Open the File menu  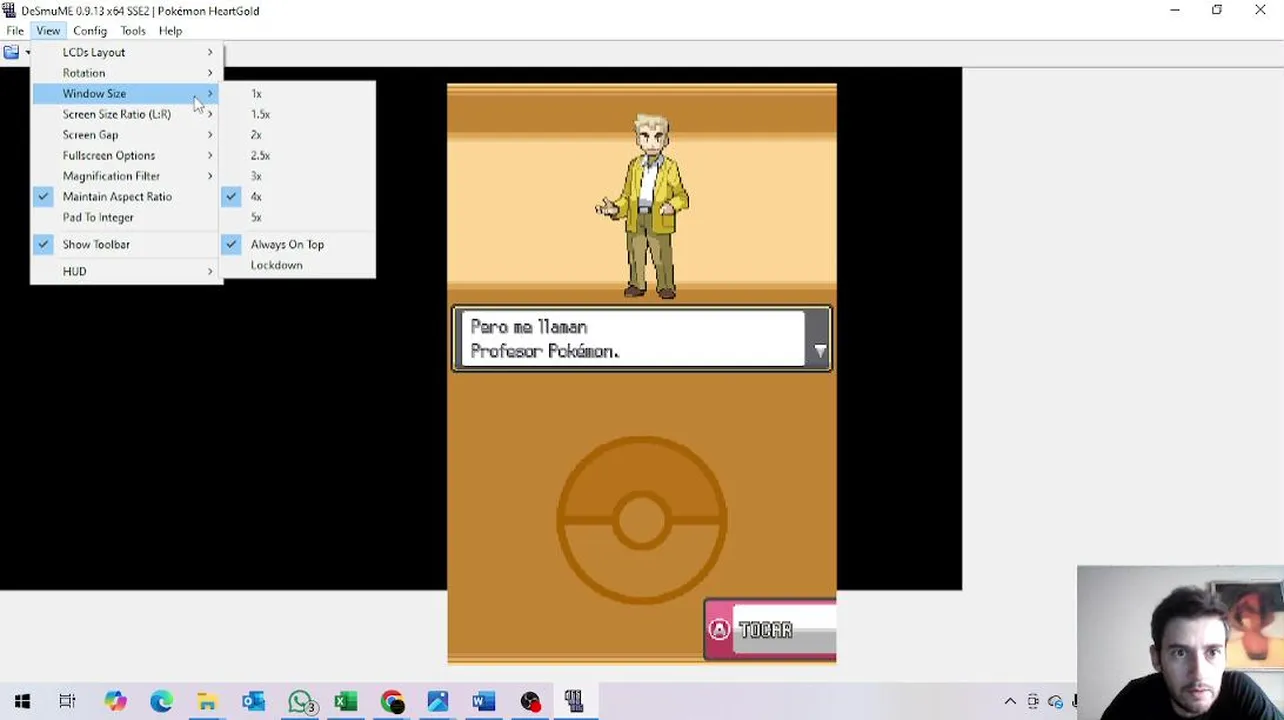[15, 31]
